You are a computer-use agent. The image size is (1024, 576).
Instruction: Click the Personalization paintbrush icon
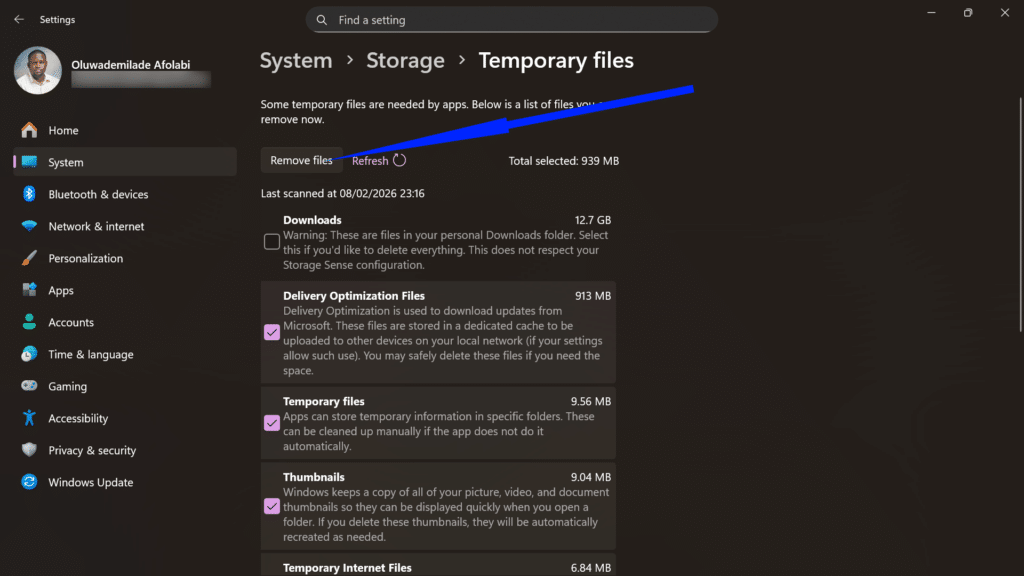pyautogui.click(x=29, y=258)
